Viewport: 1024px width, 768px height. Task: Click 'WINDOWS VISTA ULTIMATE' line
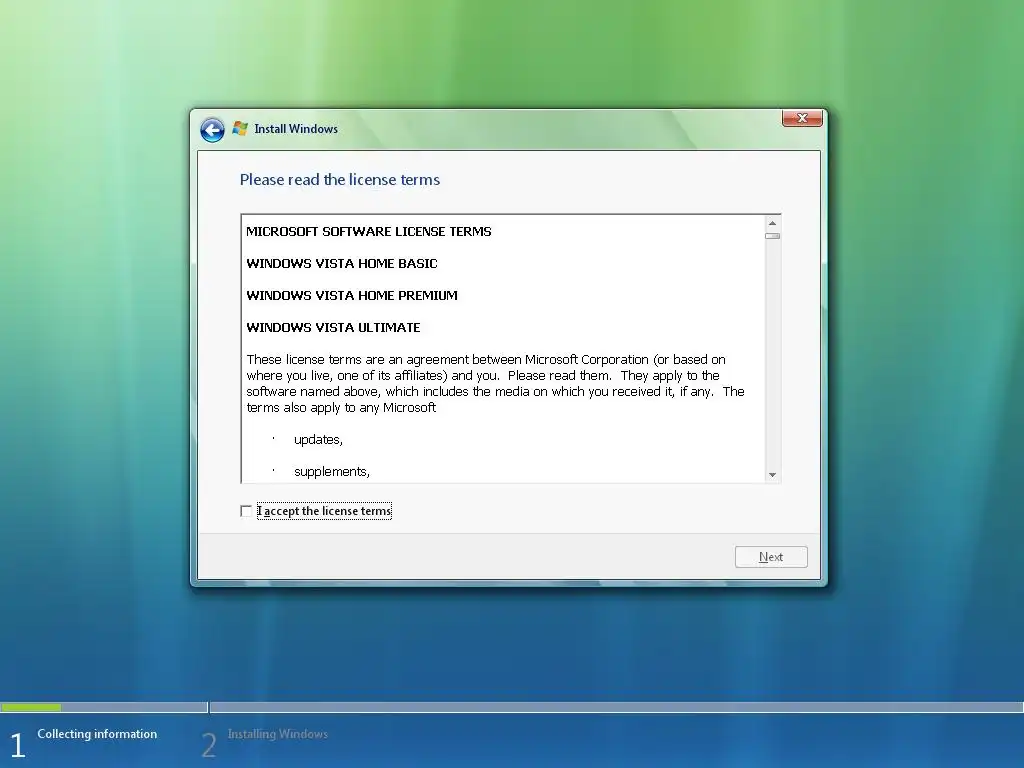(333, 328)
